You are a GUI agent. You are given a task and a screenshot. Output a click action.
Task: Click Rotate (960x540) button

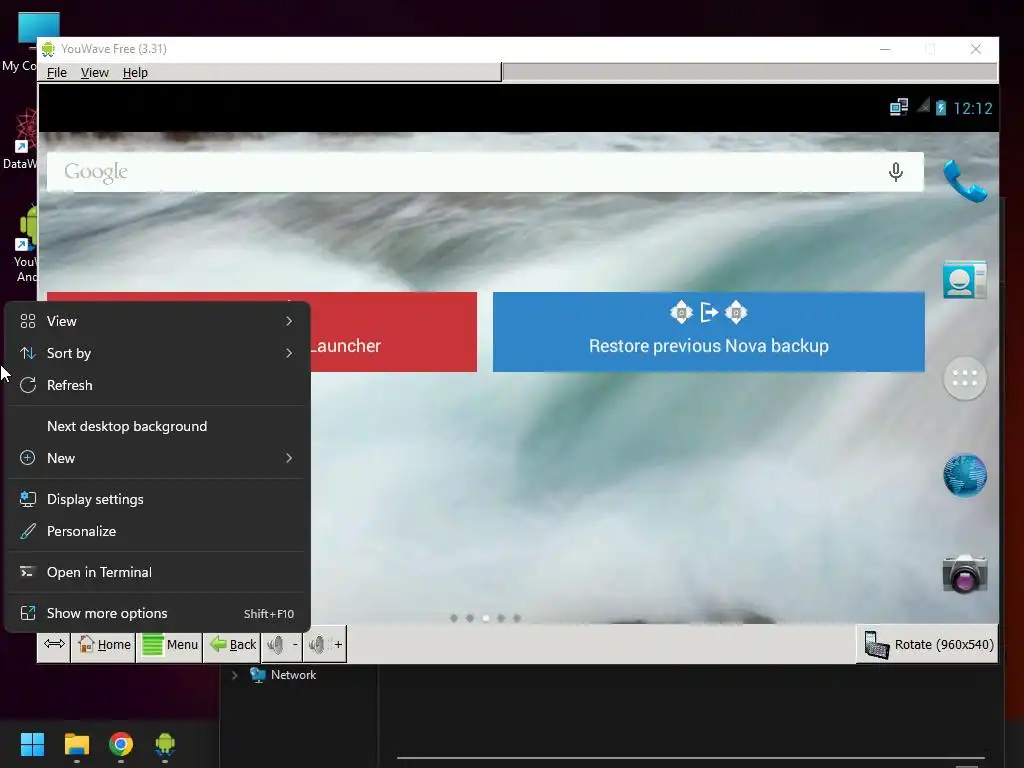click(928, 645)
